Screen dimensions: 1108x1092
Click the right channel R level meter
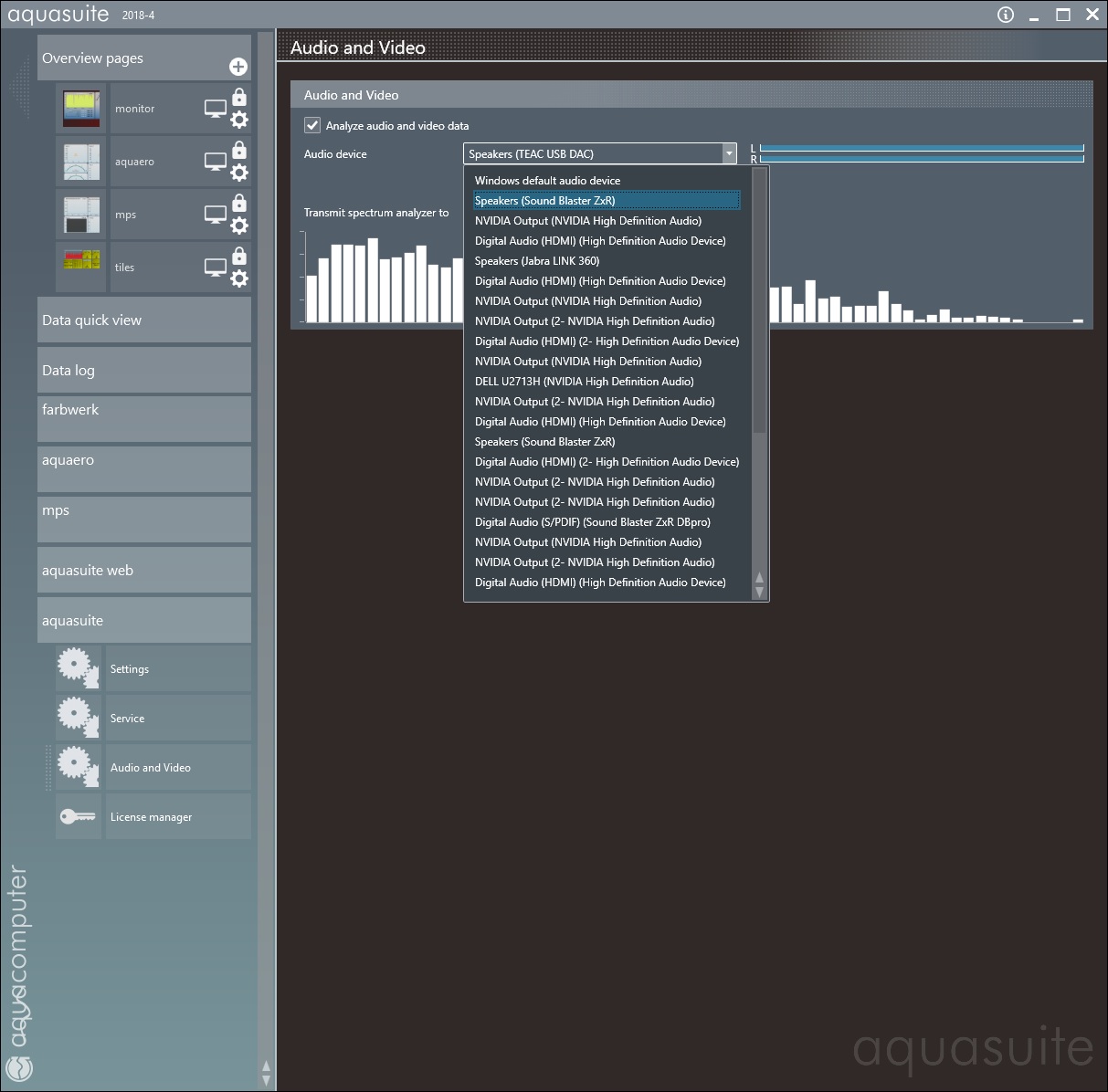click(922, 159)
